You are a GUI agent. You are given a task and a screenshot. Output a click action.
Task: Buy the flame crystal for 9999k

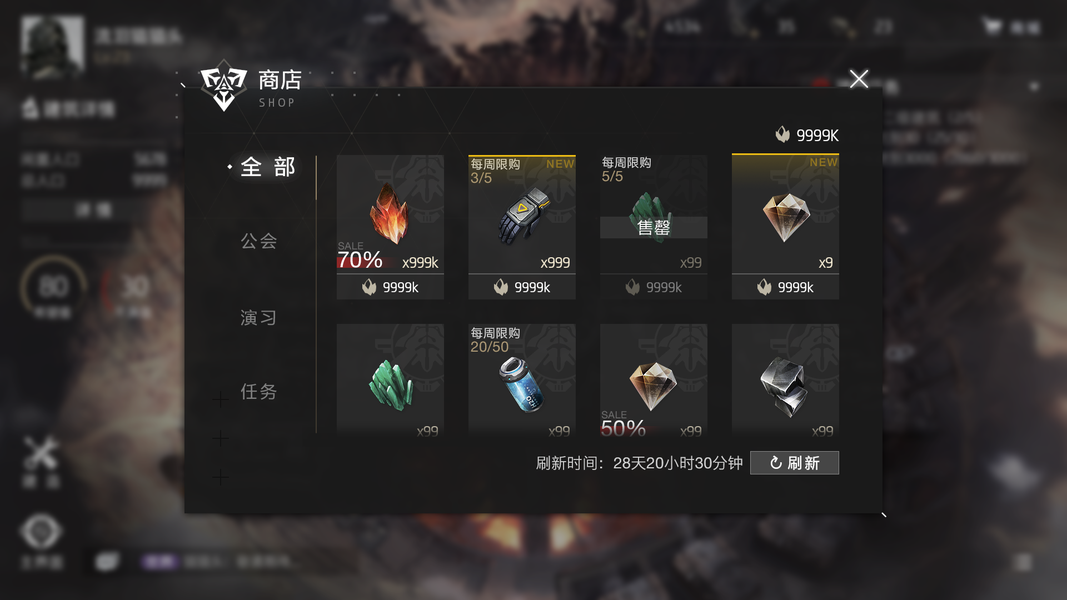point(390,287)
